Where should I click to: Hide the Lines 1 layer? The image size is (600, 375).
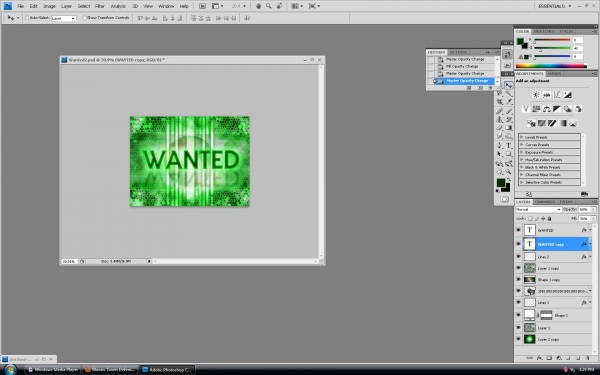[x=518, y=302]
